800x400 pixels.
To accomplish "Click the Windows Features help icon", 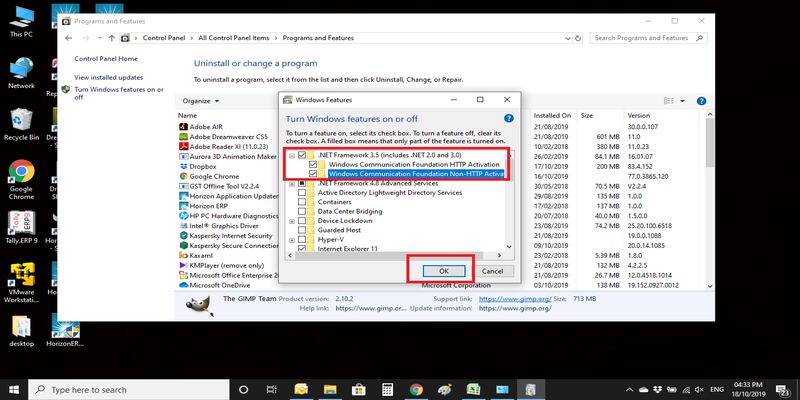I will click(x=509, y=118).
